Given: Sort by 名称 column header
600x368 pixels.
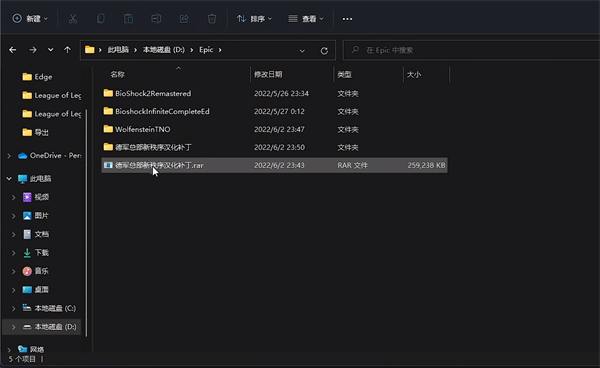Looking at the screenshot, I should pyautogui.click(x=117, y=75).
